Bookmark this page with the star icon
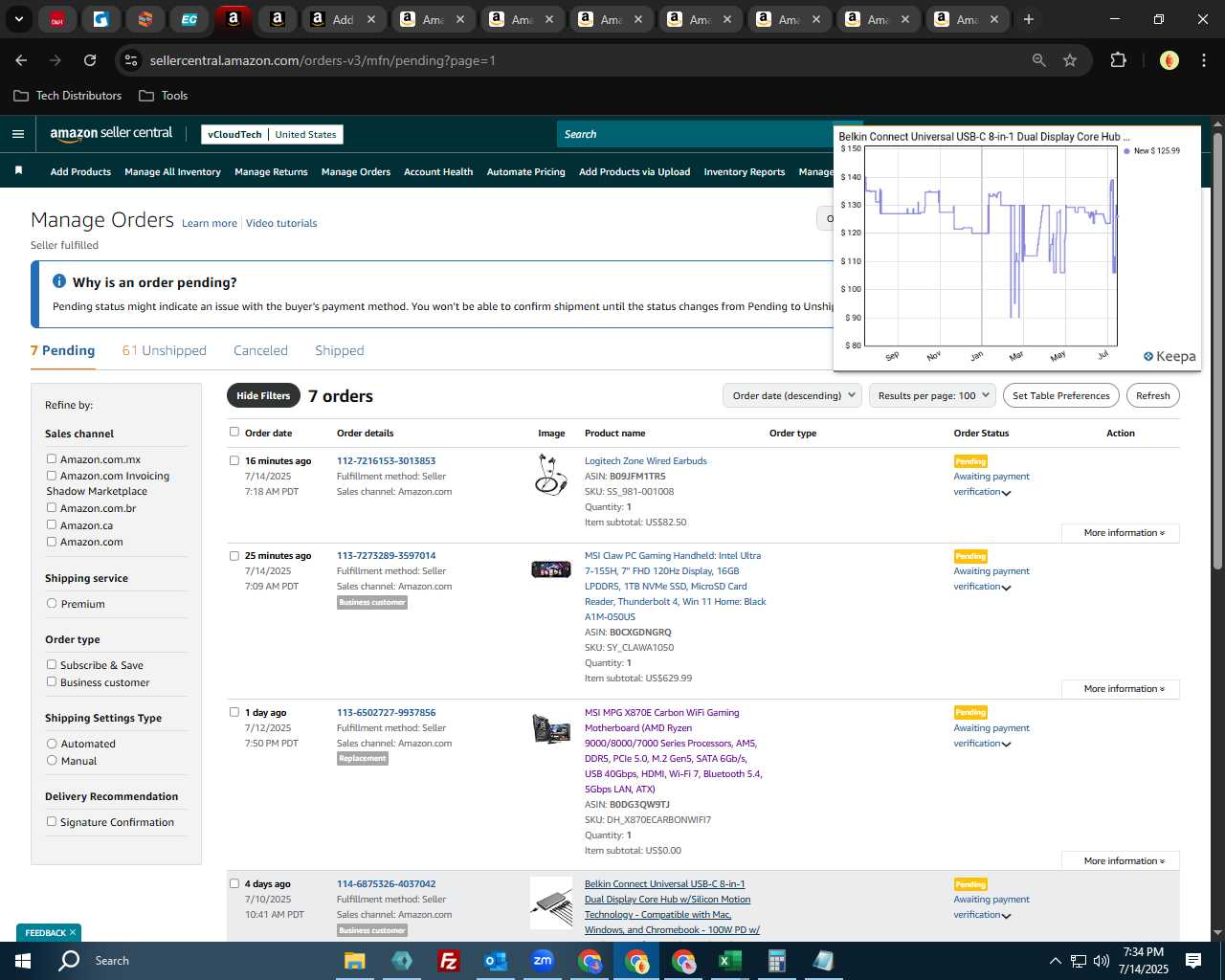This screenshot has width=1225, height=980. tap(1070, 60)
